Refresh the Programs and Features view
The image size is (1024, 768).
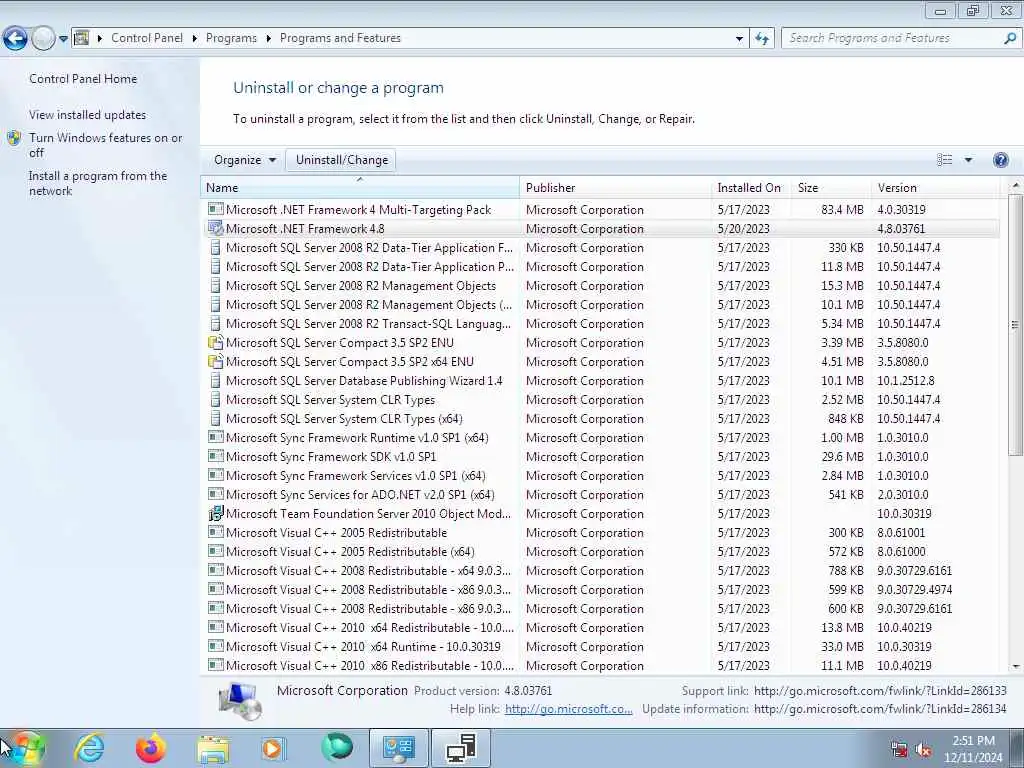tap(762, 39)
